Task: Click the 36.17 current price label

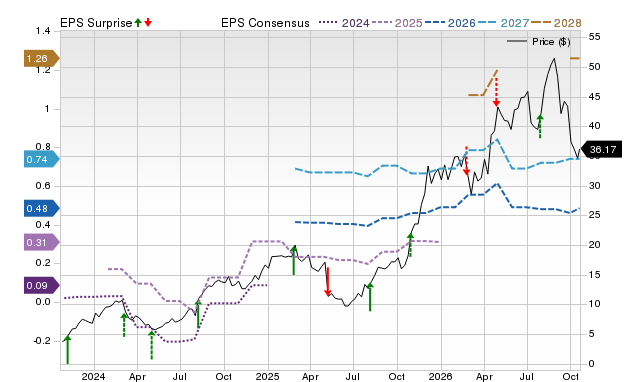Action: 601,149
